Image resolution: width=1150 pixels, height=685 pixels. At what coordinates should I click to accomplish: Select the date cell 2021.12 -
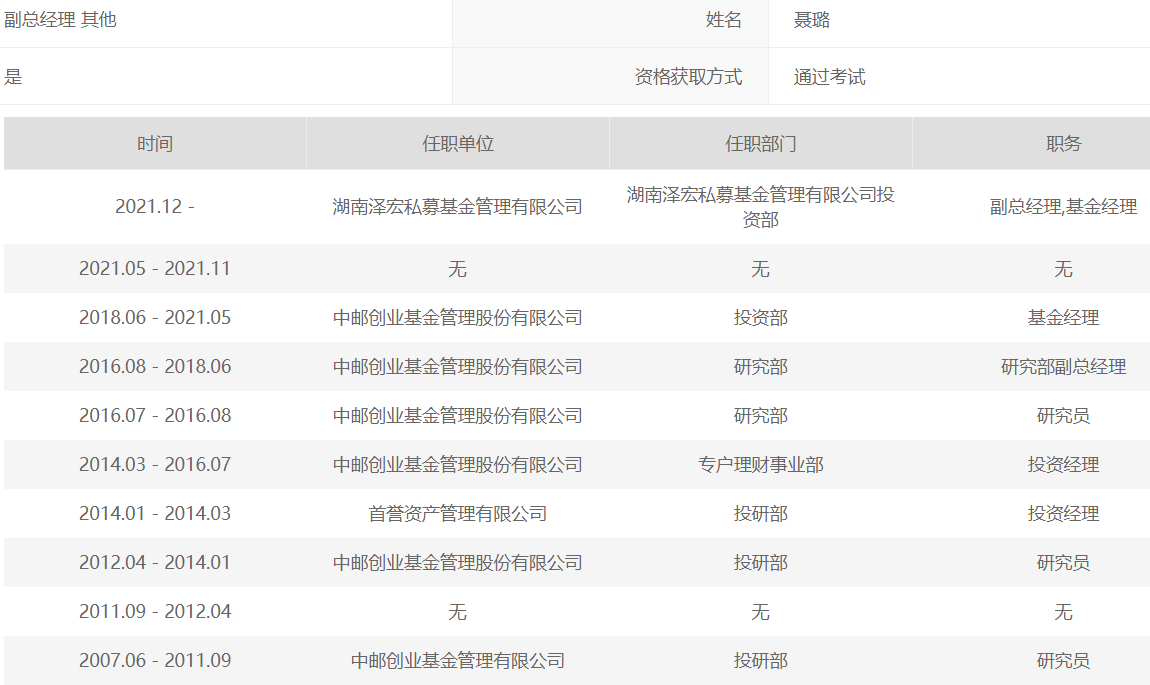(x=155, y=207)
